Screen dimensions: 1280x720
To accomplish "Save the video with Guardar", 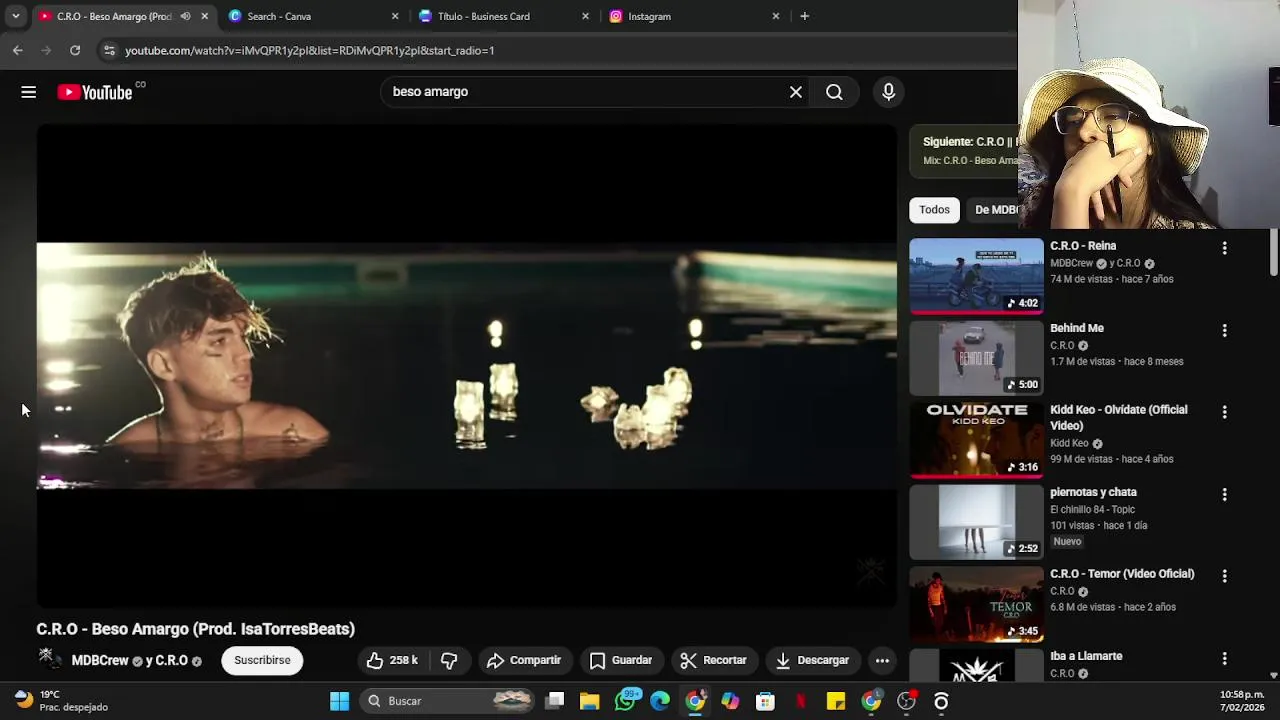I will 621,660.
